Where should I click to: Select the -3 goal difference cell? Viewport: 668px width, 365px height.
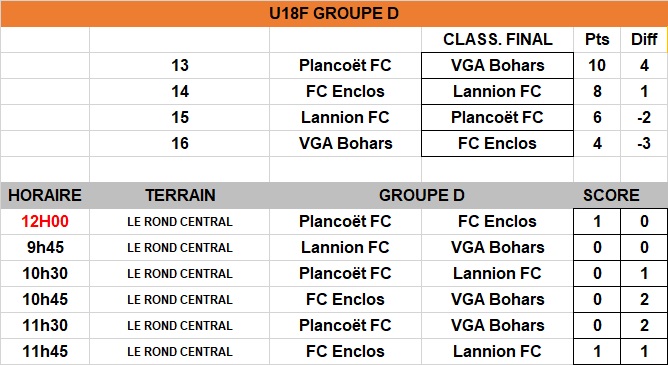644,144
